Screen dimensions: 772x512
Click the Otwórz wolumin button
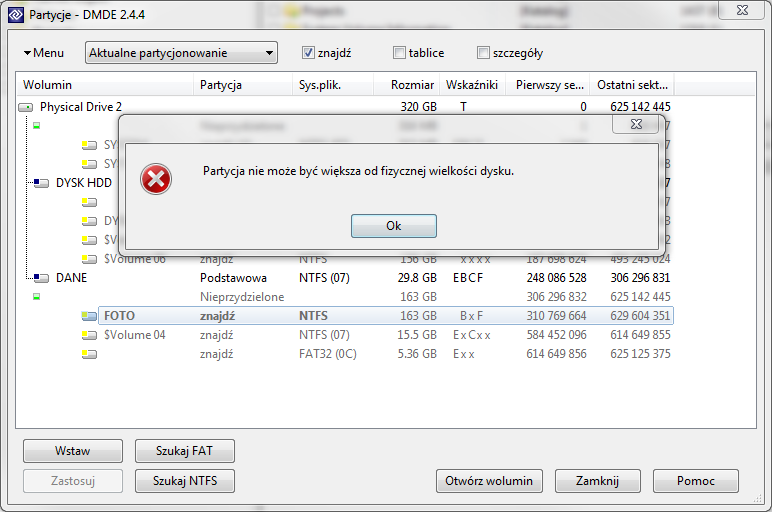[x=489, y=481]
